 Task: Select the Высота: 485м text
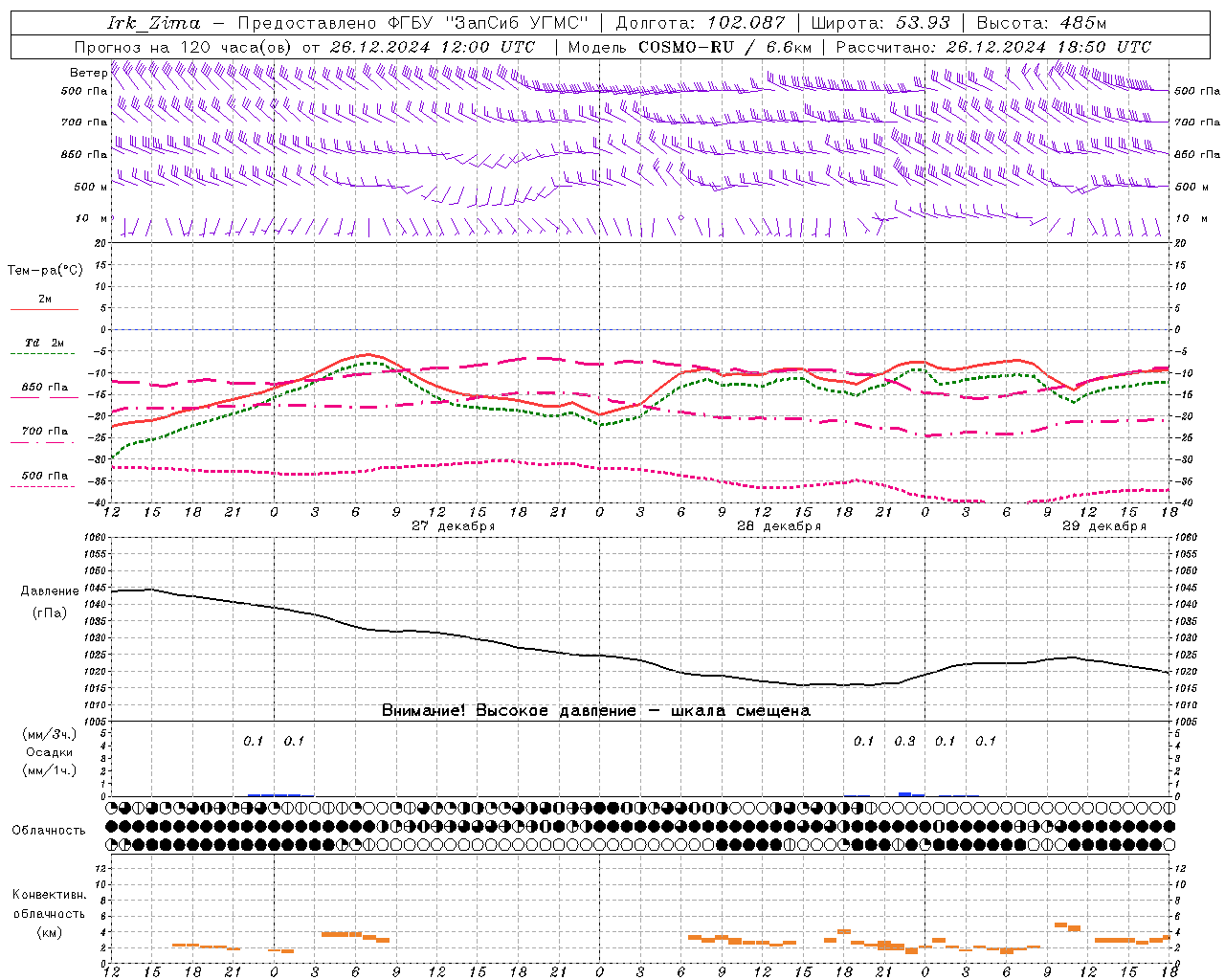(1041, 23)
